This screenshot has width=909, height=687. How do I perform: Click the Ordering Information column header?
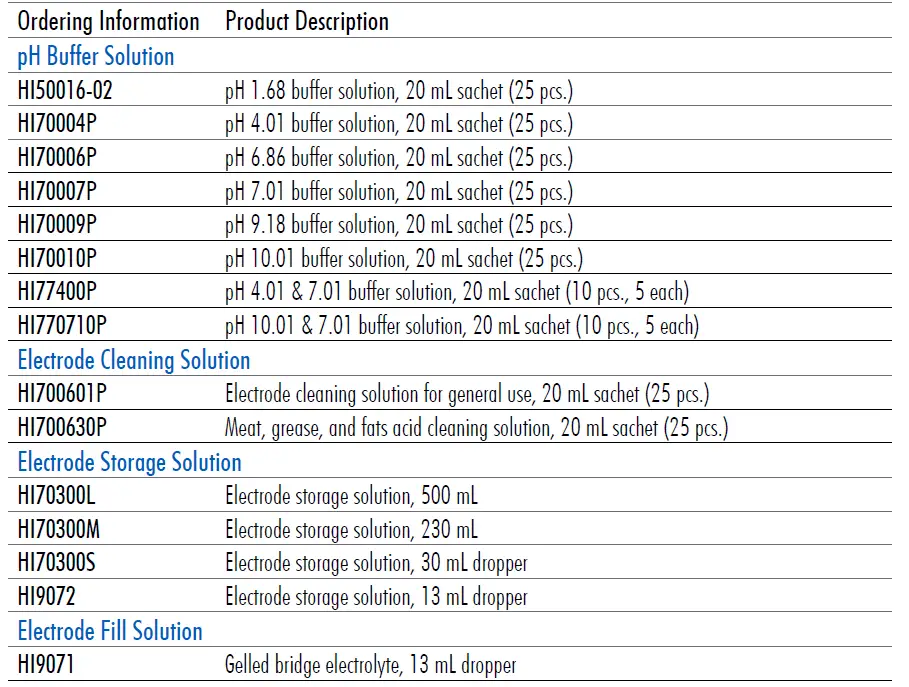click(x=108, y=21)
